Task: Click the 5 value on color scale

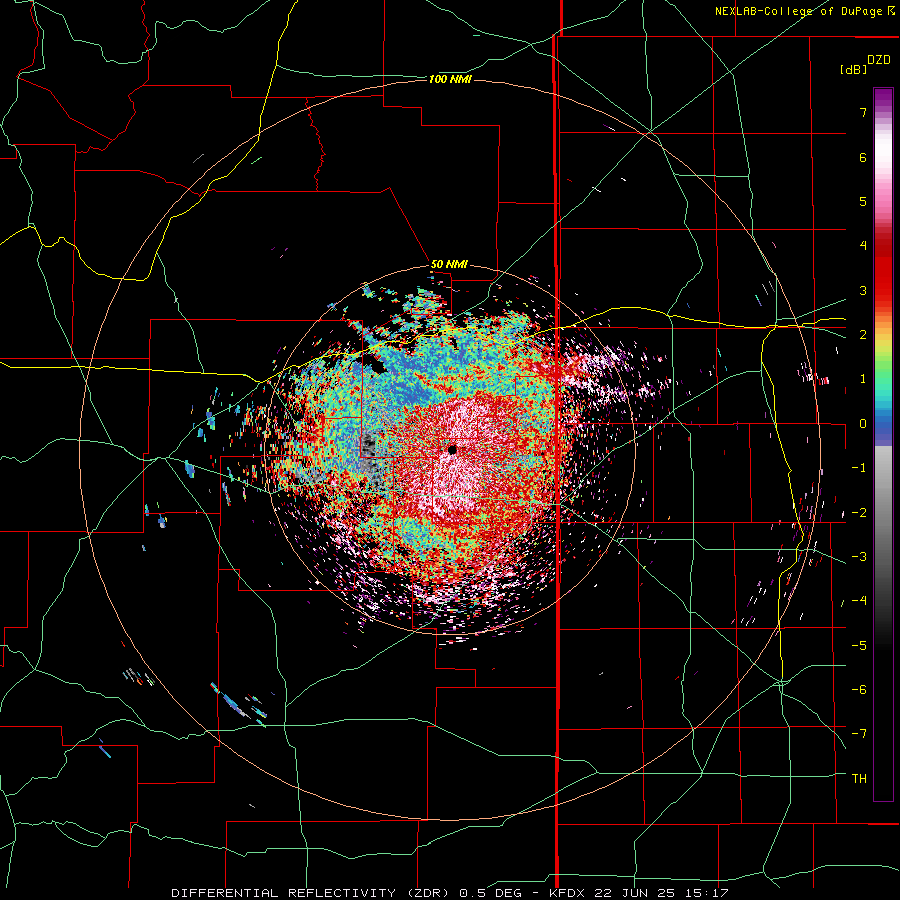Action: (x=863, y=201)
